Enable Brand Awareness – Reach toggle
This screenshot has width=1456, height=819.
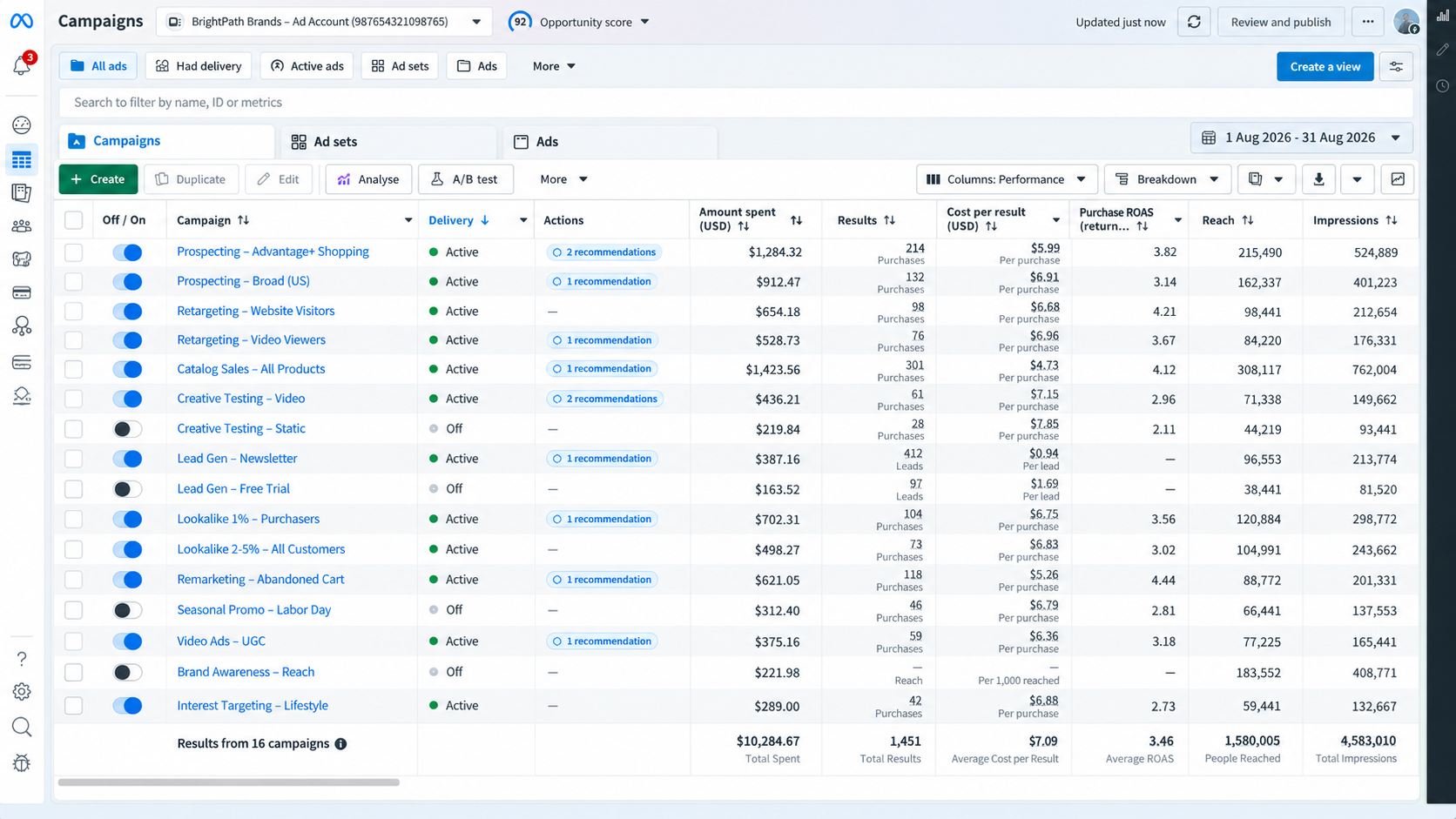127,672
